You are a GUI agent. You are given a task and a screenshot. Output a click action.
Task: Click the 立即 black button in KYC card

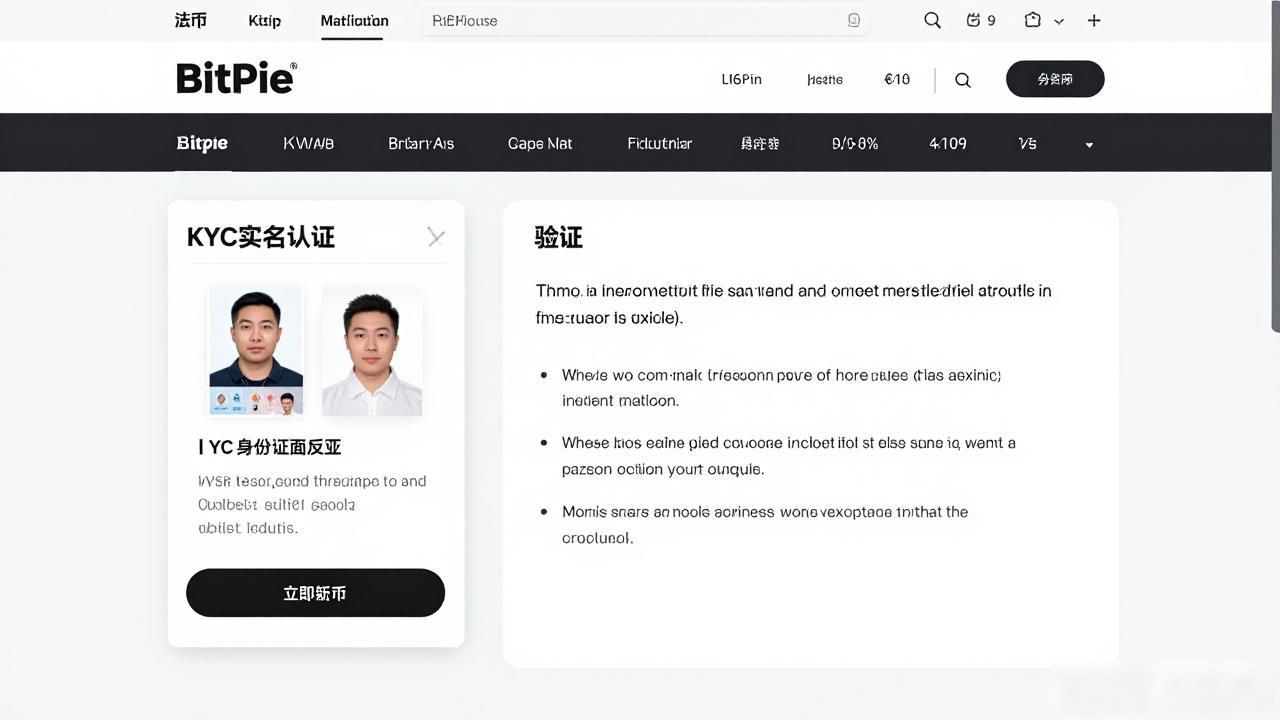pos(315,593)
